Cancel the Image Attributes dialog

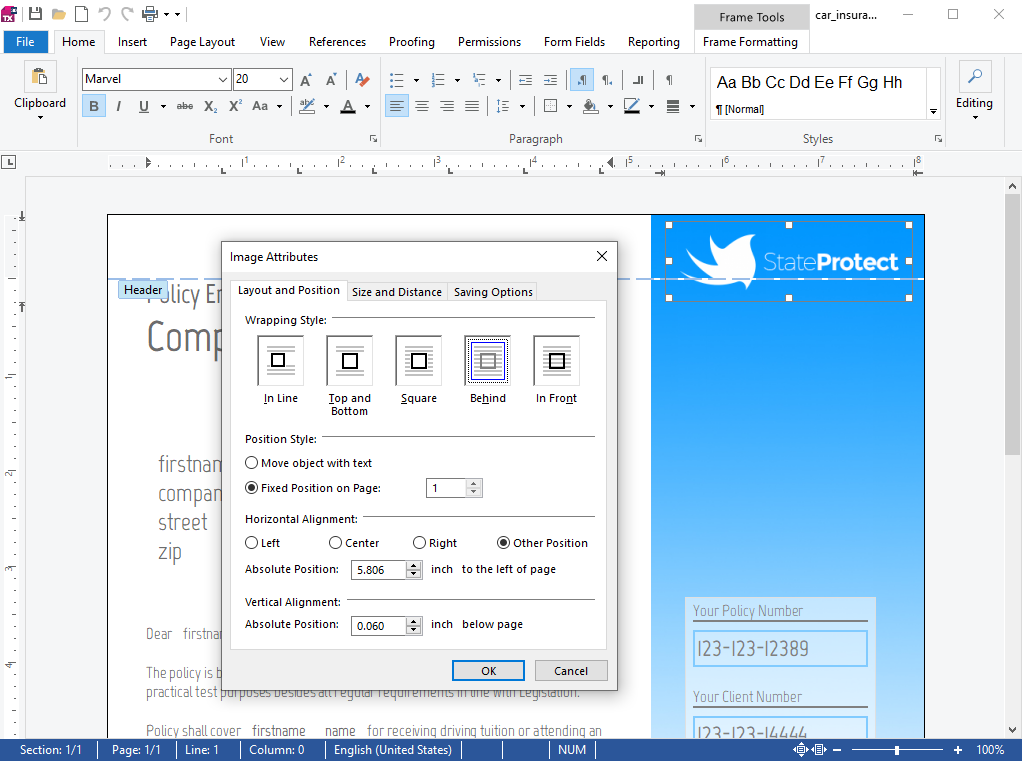[x=571, y=671]
